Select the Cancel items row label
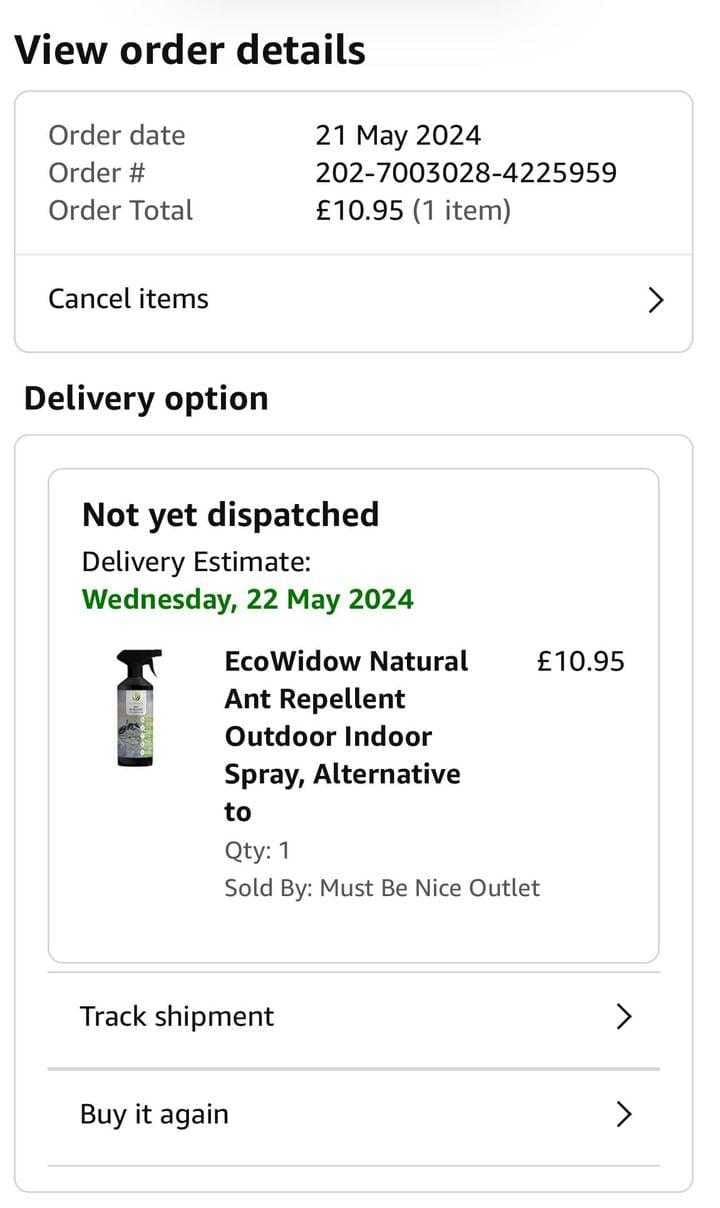Screen dimensions: 720x1208 pos(128,299)
